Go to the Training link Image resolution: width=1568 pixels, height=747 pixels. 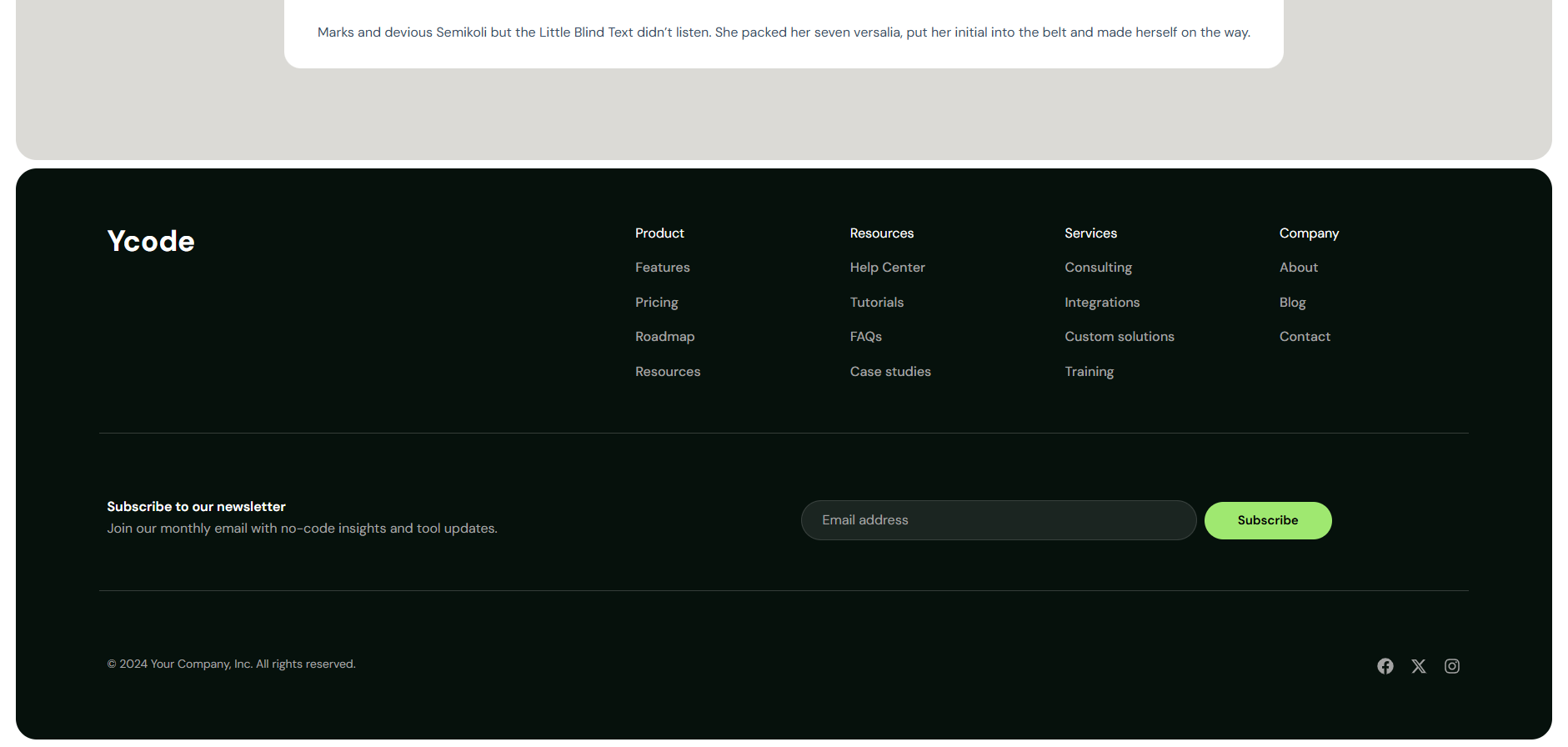click(x=1089, y=372)
